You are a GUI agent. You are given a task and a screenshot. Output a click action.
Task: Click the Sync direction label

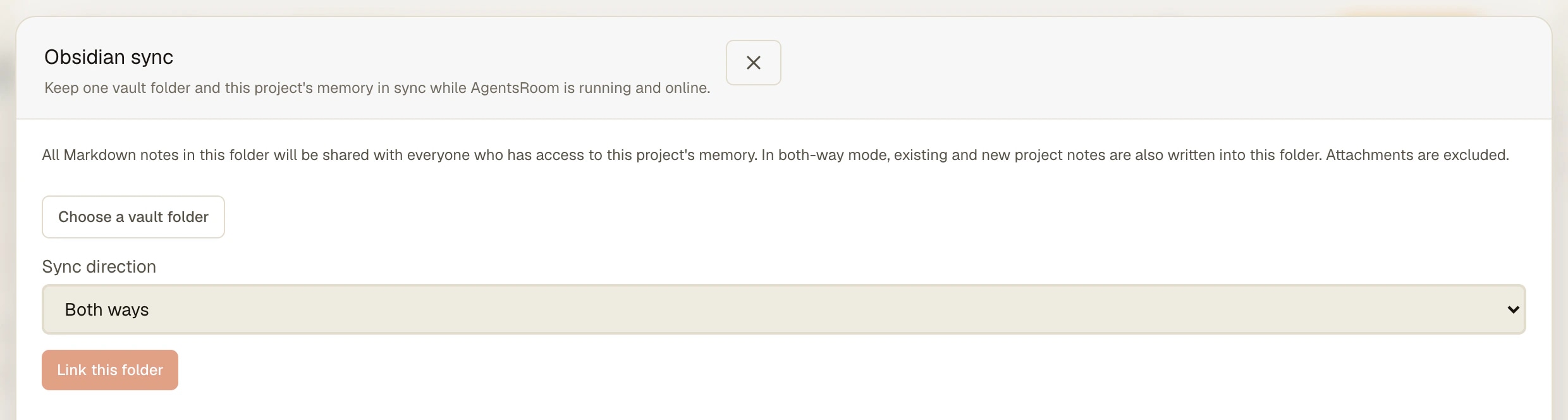tap(99, 266)
